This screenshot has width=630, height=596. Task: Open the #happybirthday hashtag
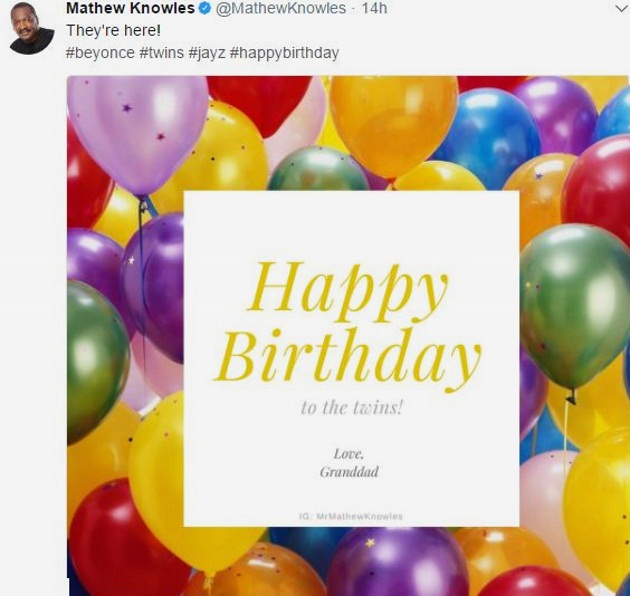pos(284,53)
